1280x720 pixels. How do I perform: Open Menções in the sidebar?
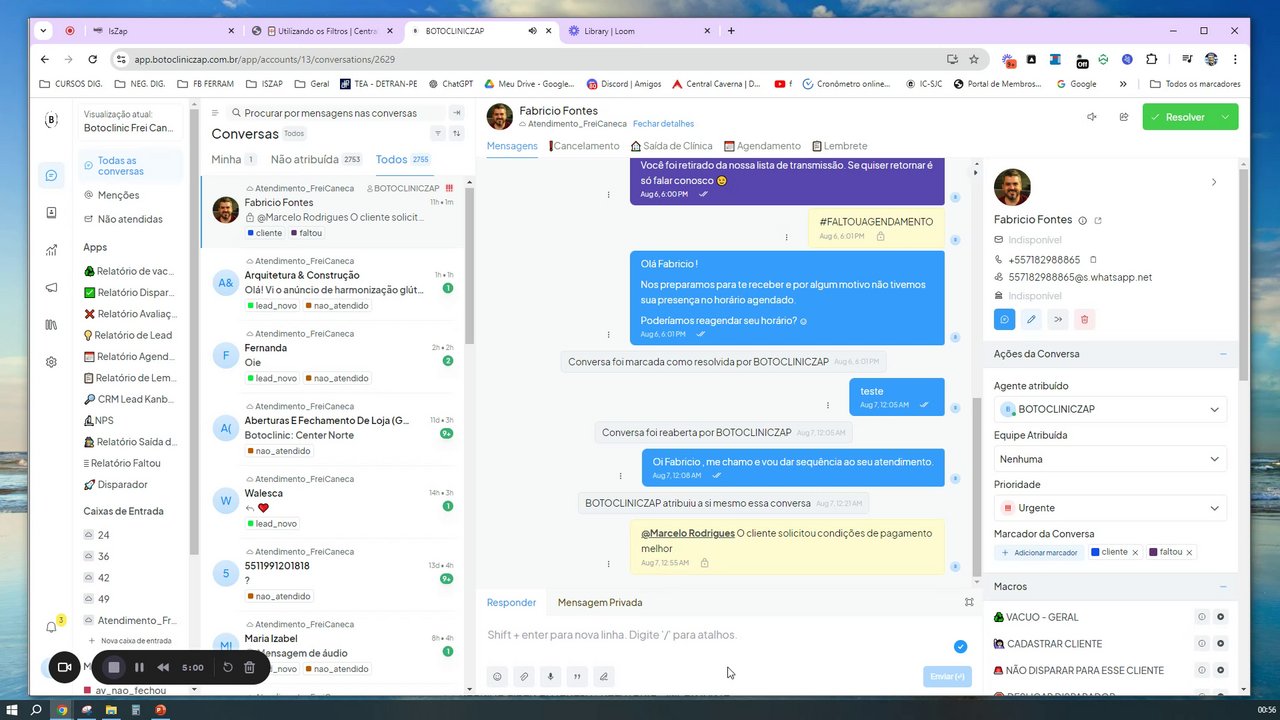click(118, 195)
